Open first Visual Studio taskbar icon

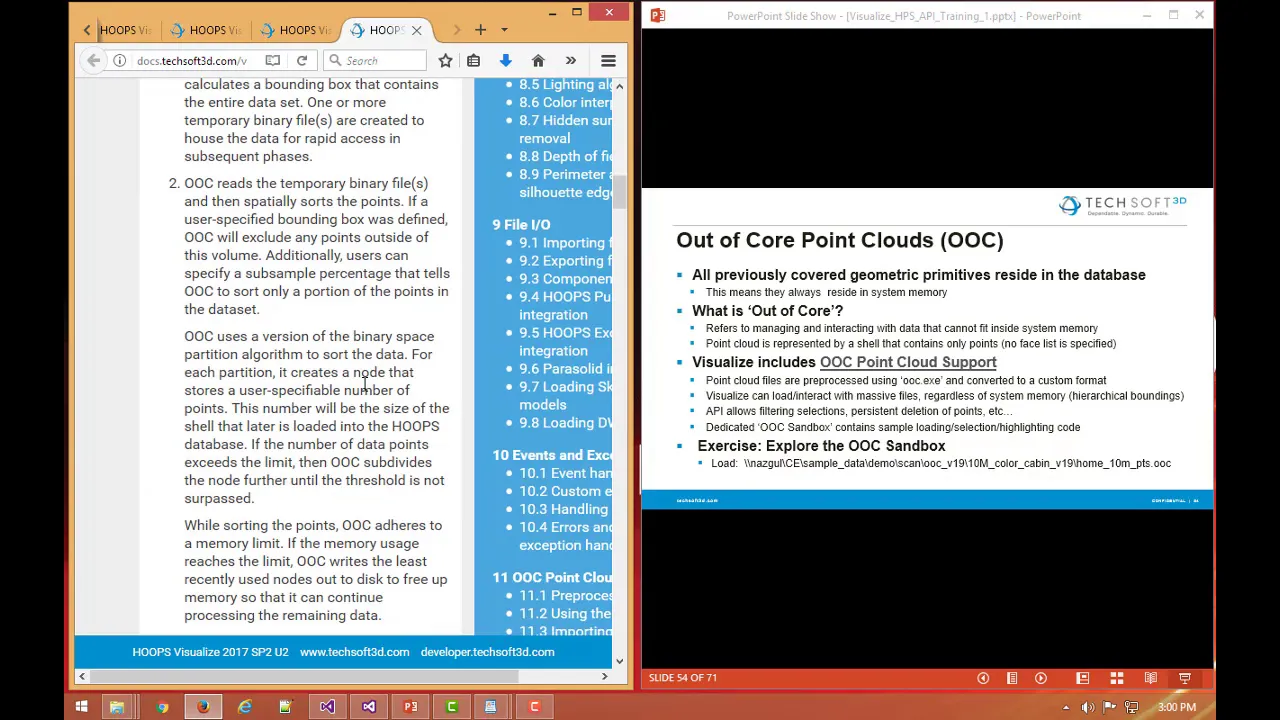(327, 707)
